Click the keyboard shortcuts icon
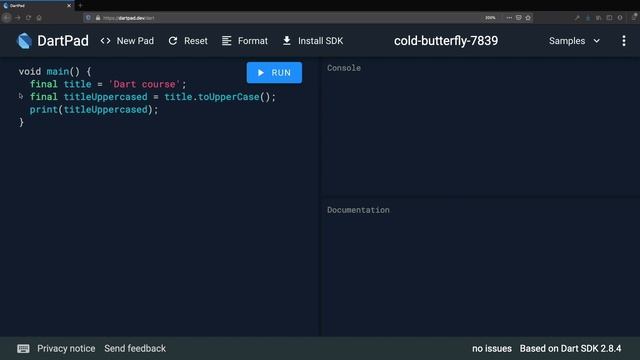This screenshot has height=360, width=640. [x=23, y=349]
